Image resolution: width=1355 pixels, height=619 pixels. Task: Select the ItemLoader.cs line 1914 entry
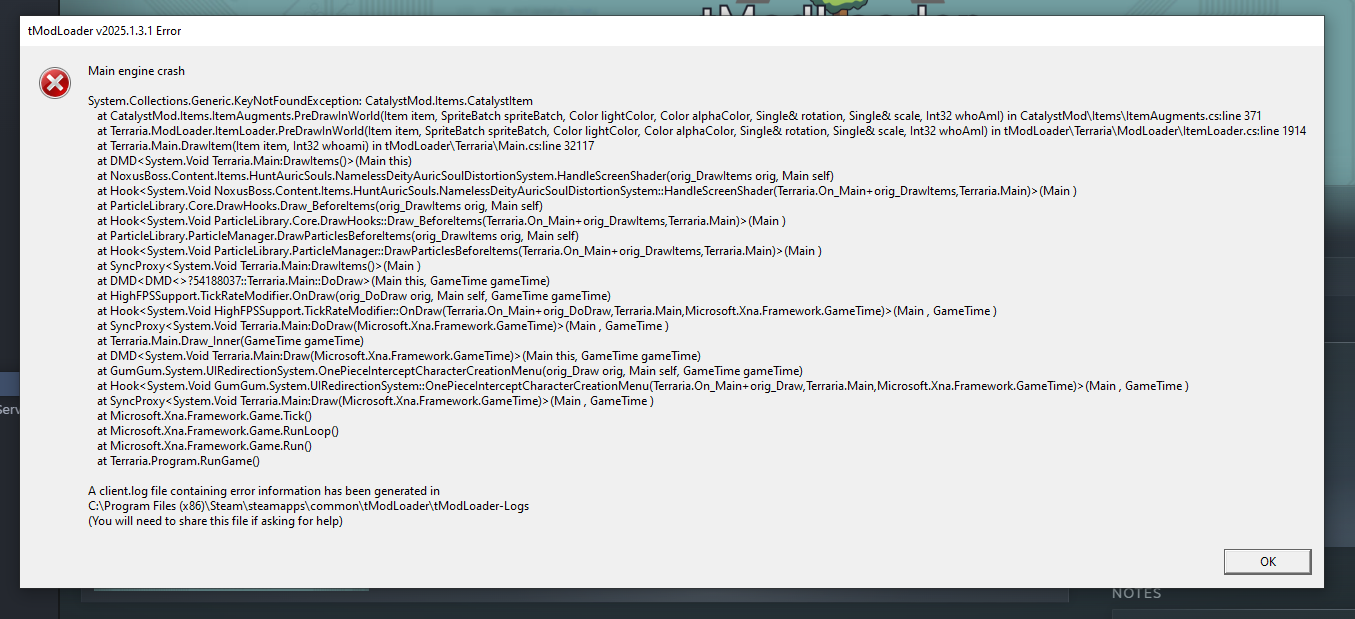[701, 131]
